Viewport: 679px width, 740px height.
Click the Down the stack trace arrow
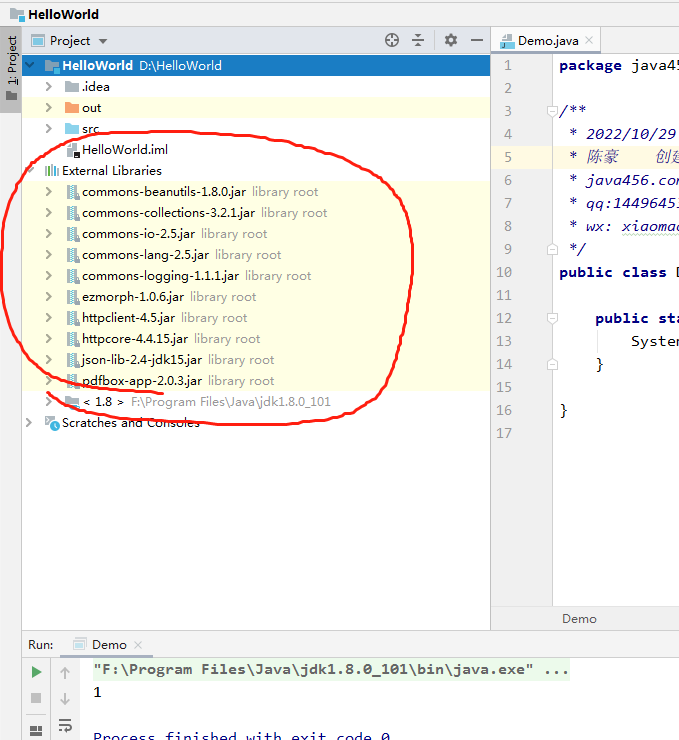pos(65,698)
